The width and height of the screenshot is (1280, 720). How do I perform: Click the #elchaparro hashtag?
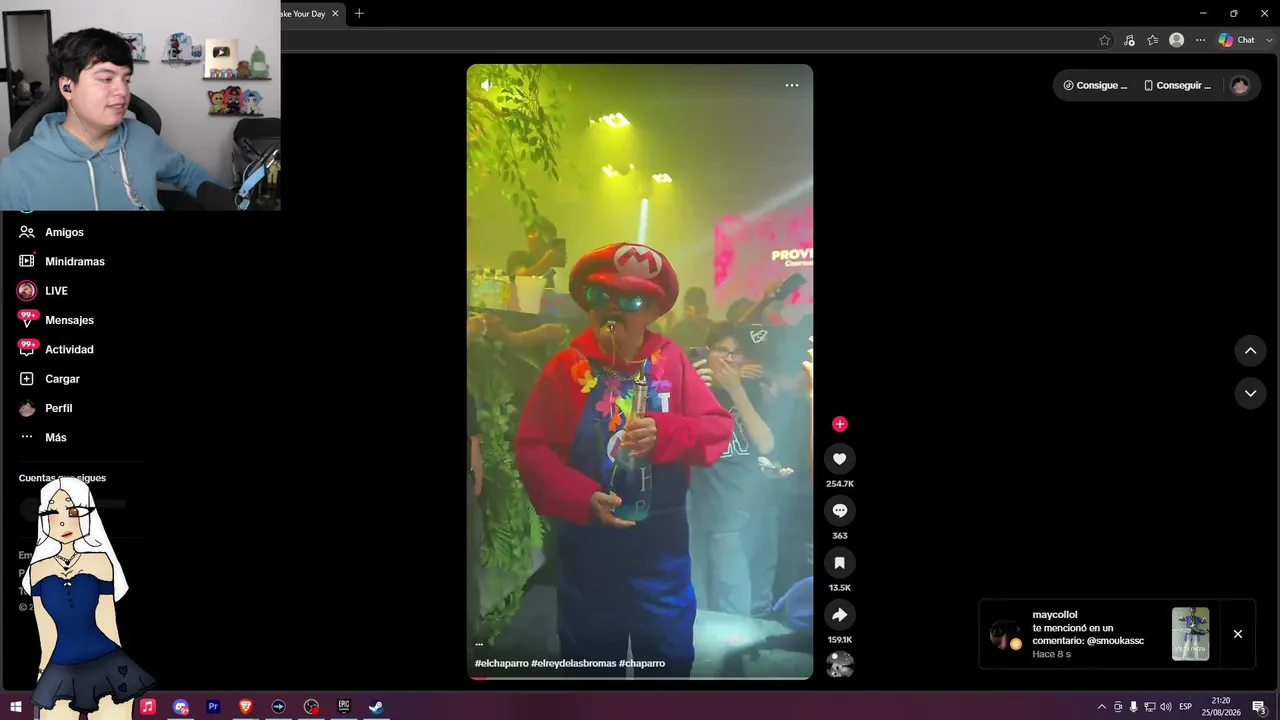tap(500, 664)
